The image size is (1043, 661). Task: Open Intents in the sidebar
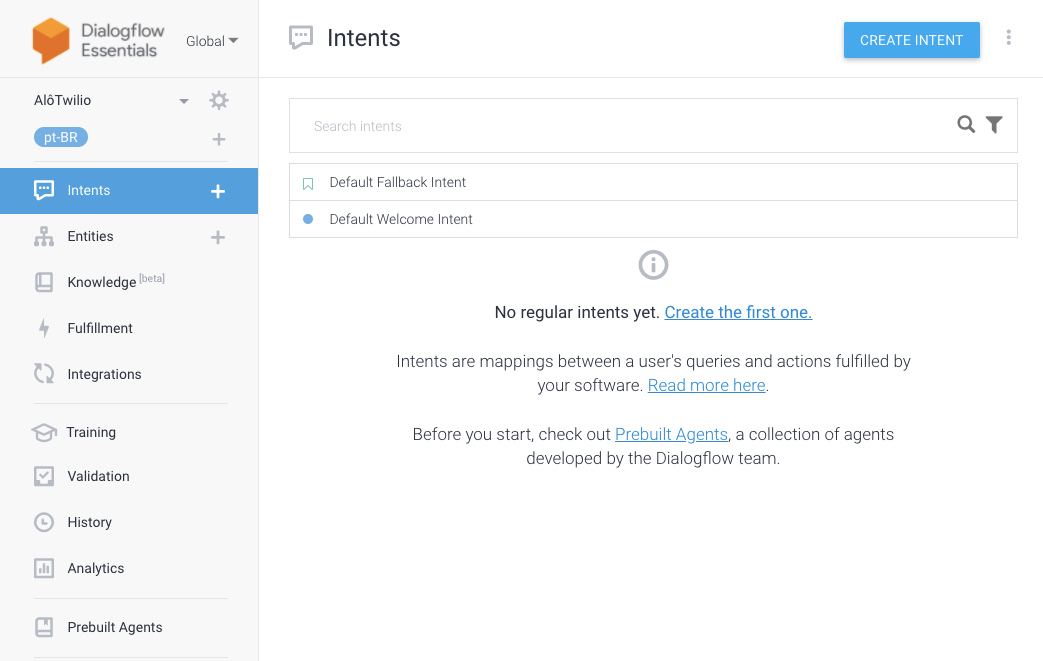(x=129, y=191)
